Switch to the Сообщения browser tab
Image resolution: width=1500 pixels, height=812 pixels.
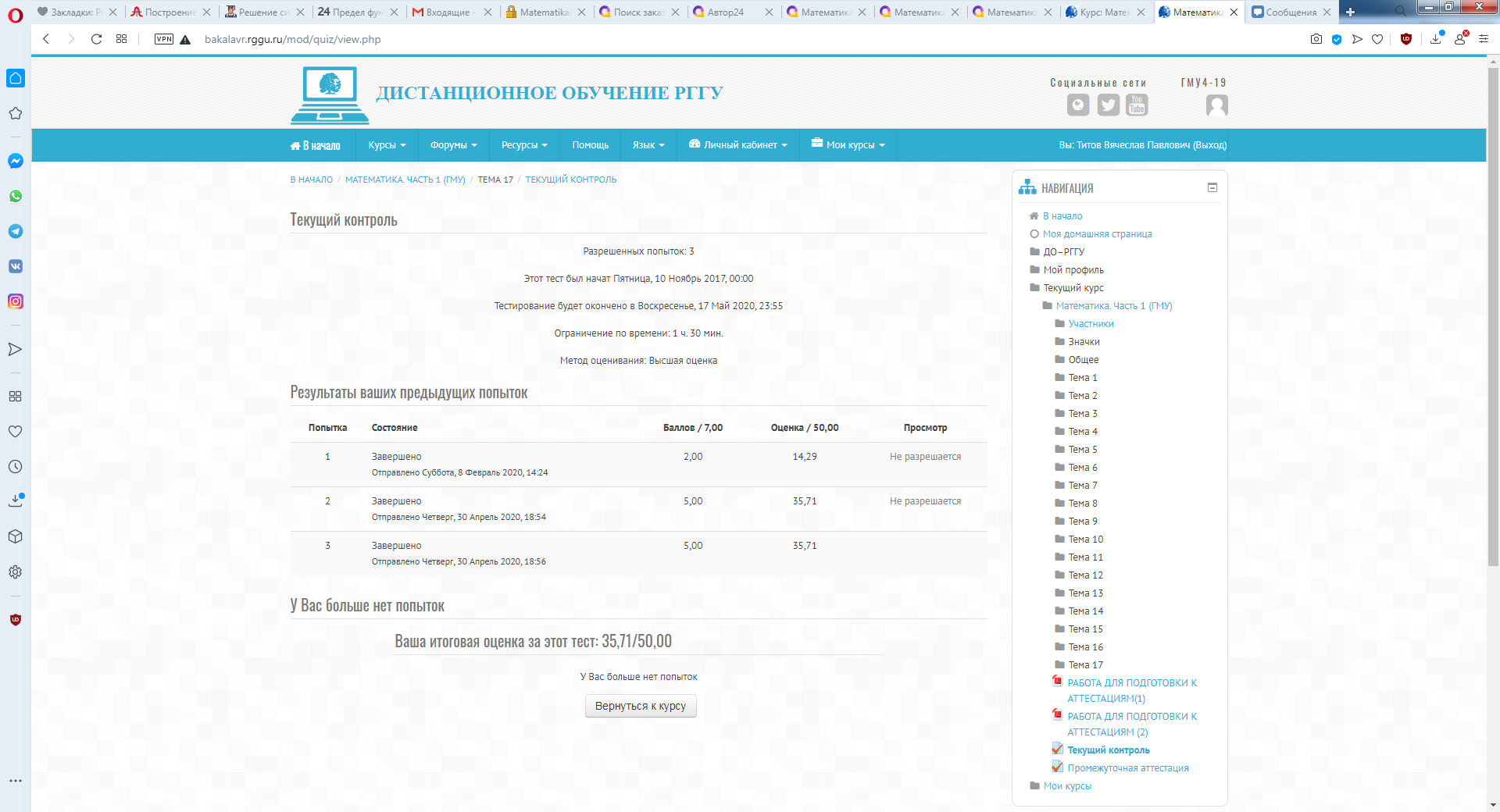(1290, 12)
